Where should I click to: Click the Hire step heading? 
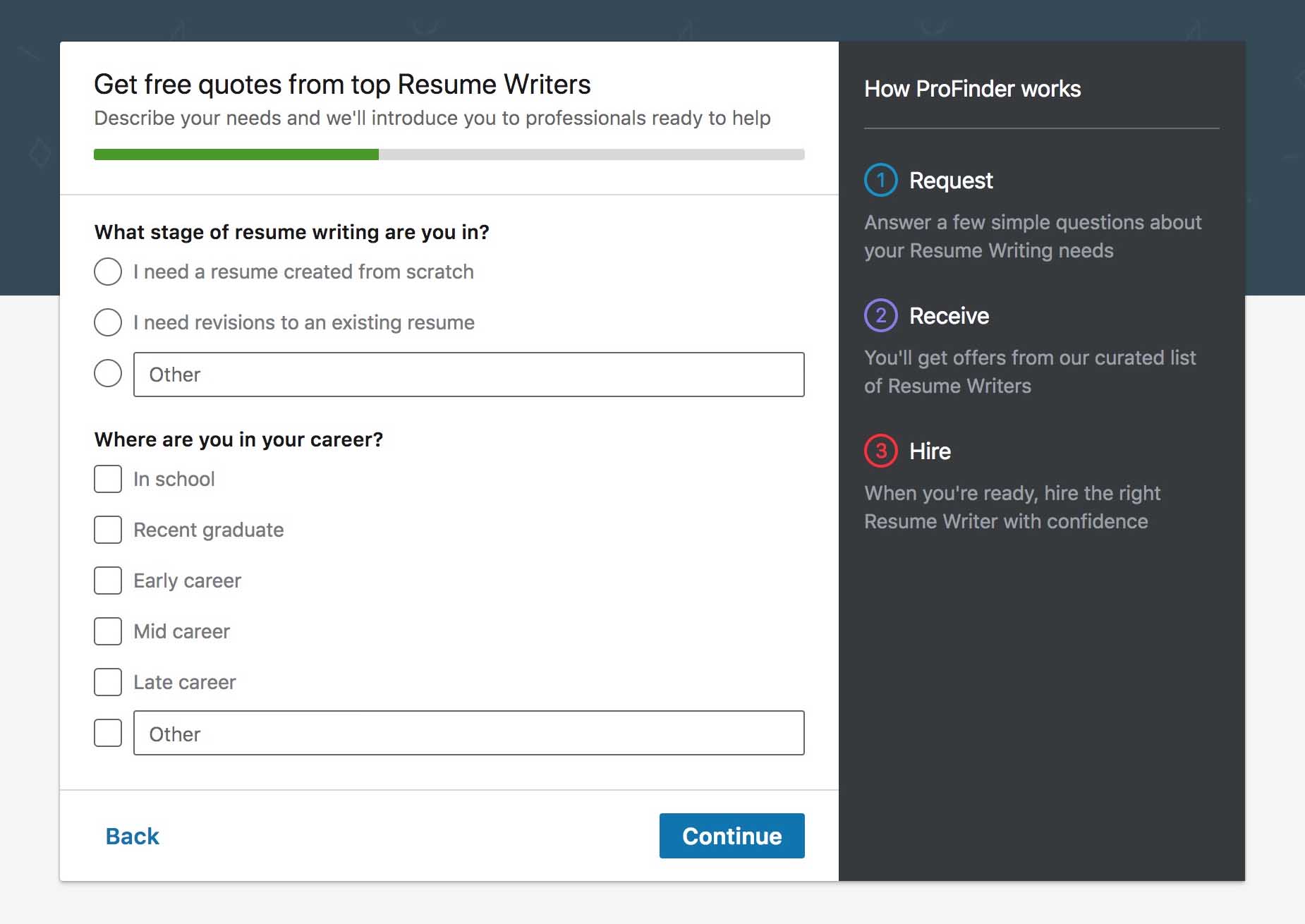click(930, 451)
